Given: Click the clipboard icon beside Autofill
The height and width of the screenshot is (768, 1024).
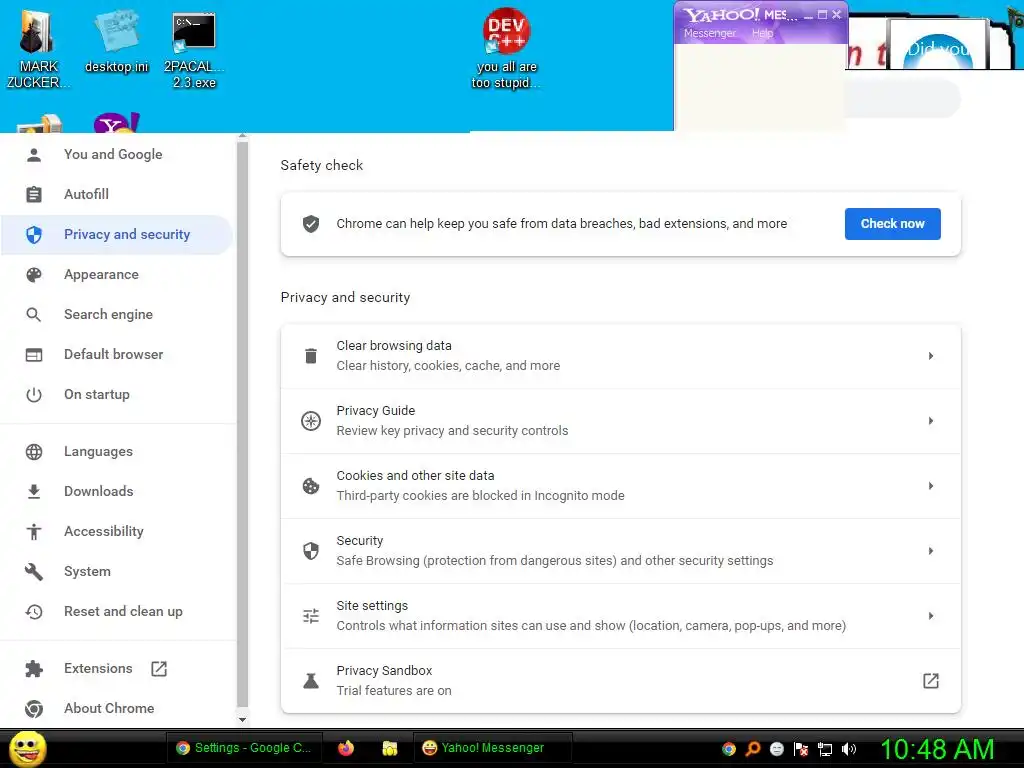Looking at the screenshot, I should (x=34, y=195).
